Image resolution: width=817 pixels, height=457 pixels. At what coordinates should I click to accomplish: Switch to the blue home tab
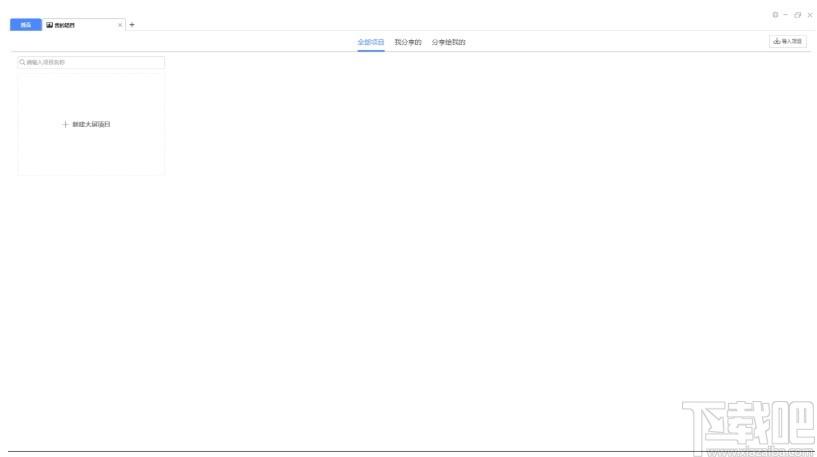26,24
